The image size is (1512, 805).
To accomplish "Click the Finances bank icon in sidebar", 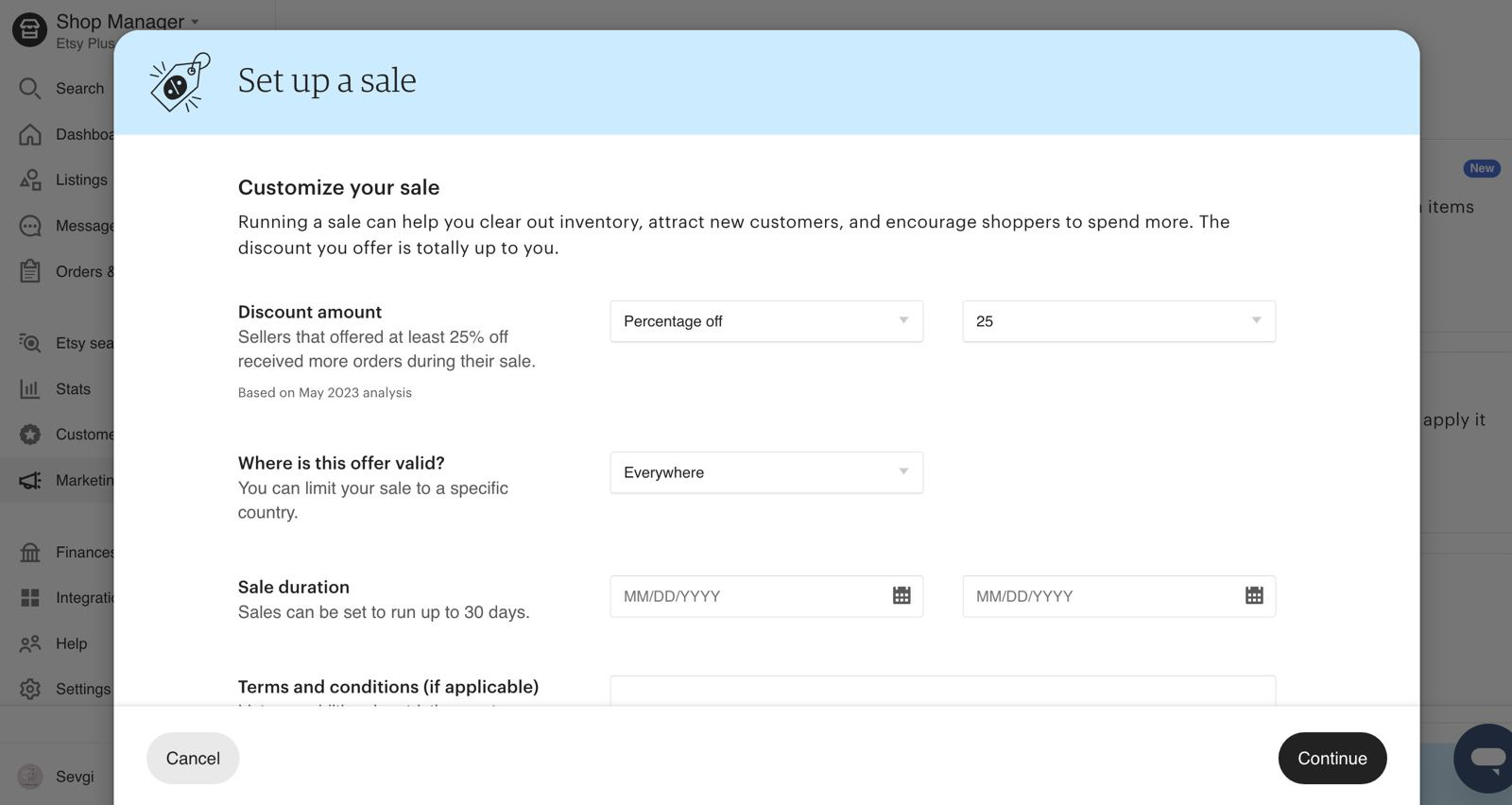I will (x=30, y=552).
